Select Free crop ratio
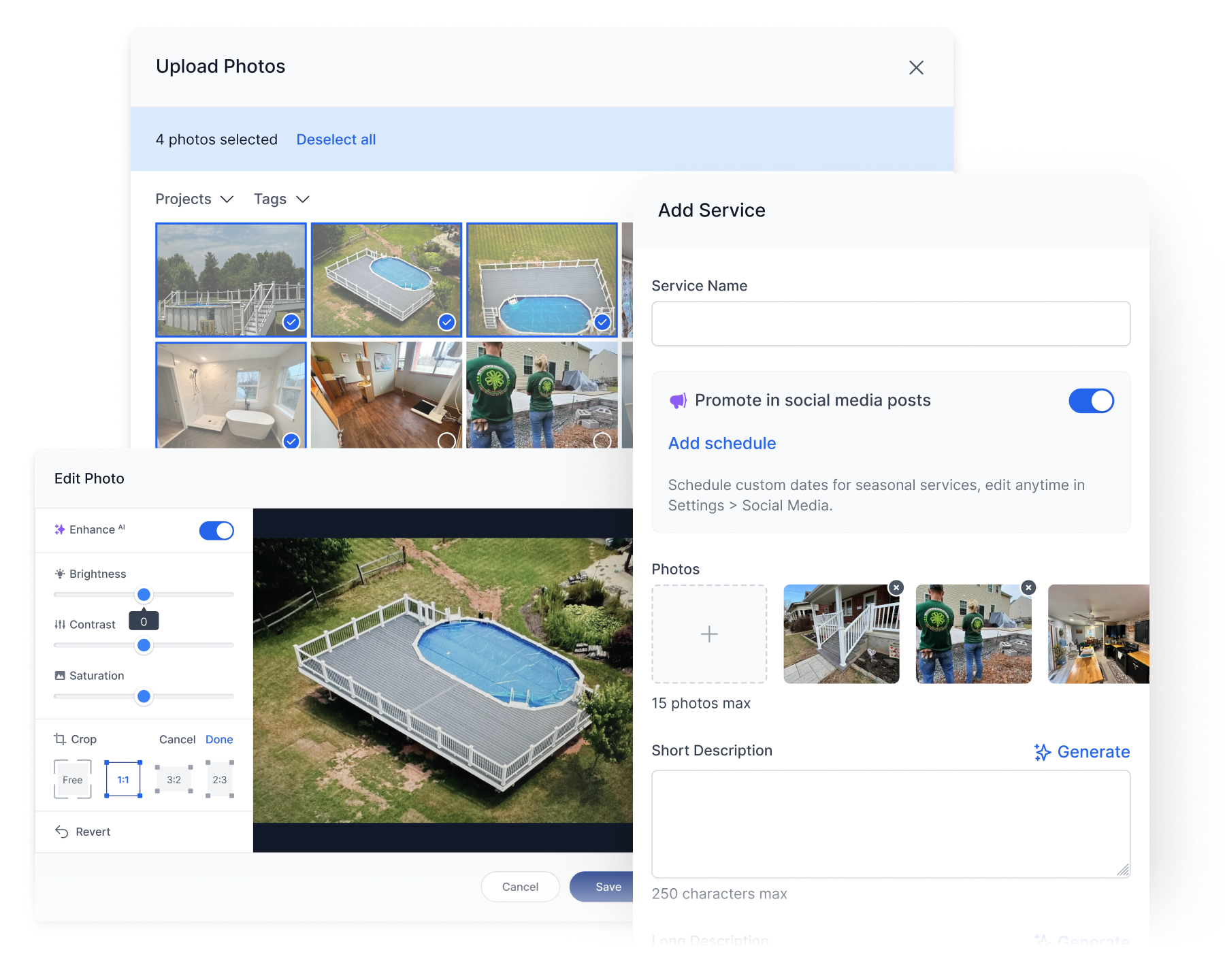The width and height of the screenshot is (1225, 980). click(72, 779)
